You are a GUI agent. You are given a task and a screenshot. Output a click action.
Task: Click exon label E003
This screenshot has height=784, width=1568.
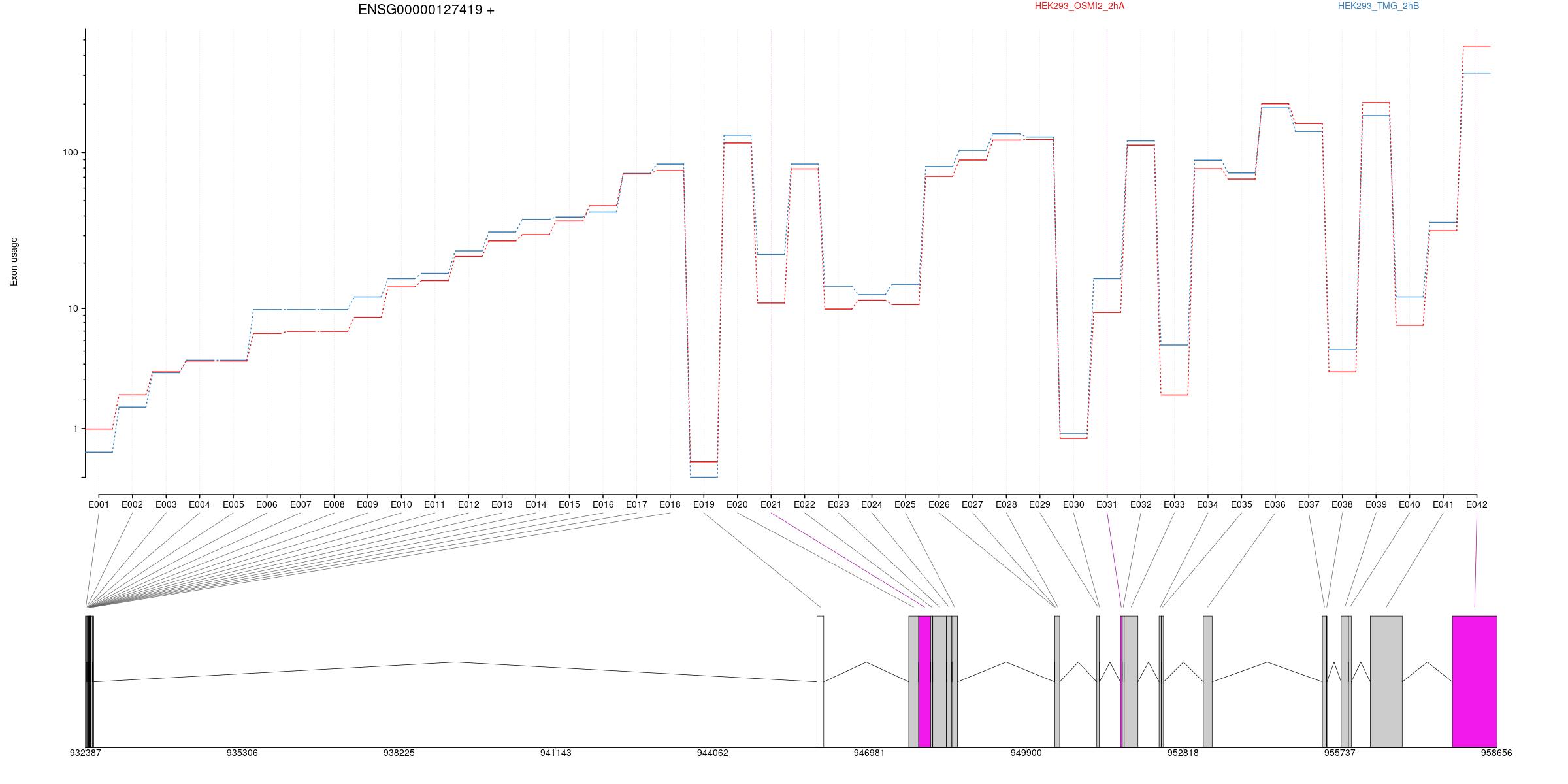tap(166, 504)
